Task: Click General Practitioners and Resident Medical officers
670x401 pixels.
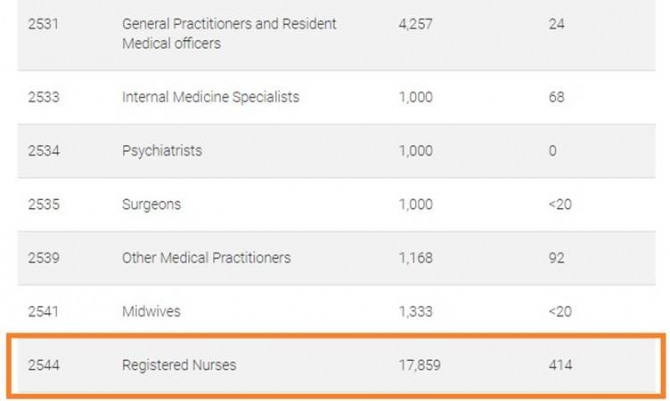Action: coord(228,33)
